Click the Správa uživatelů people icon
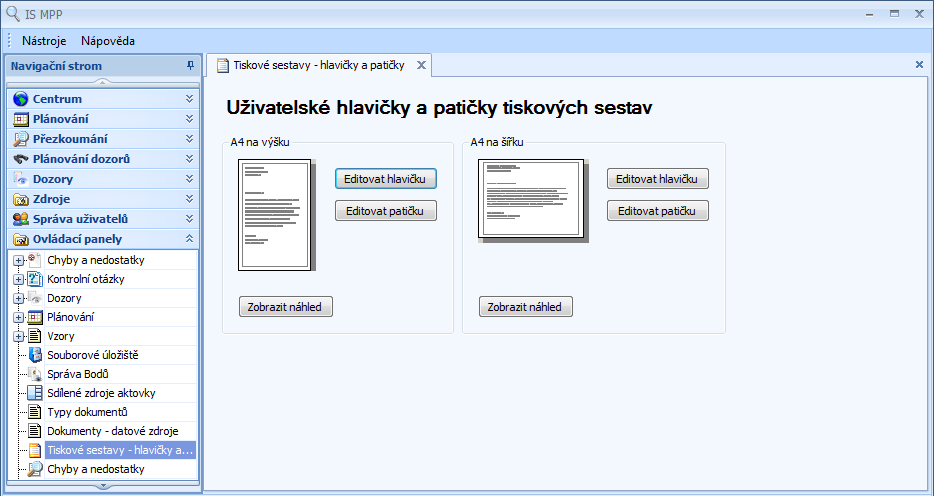The width and height of the screenshot is (934, 496). 21,219
